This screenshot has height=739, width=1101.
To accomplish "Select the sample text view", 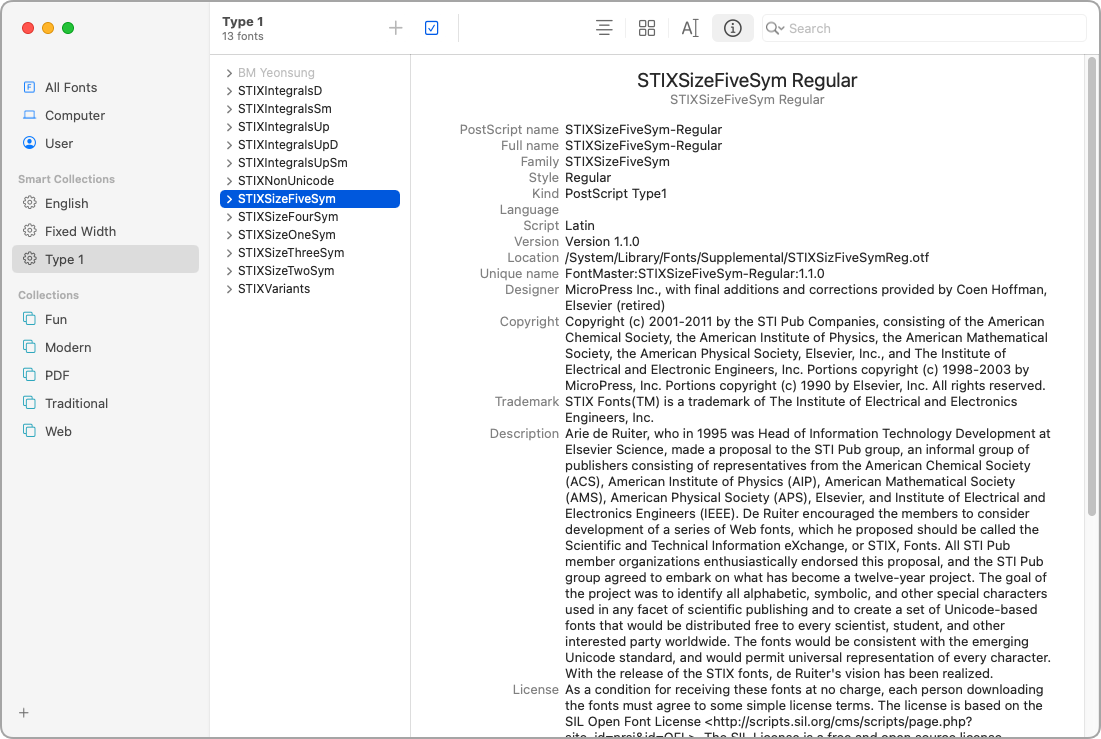I will point(689,28).
